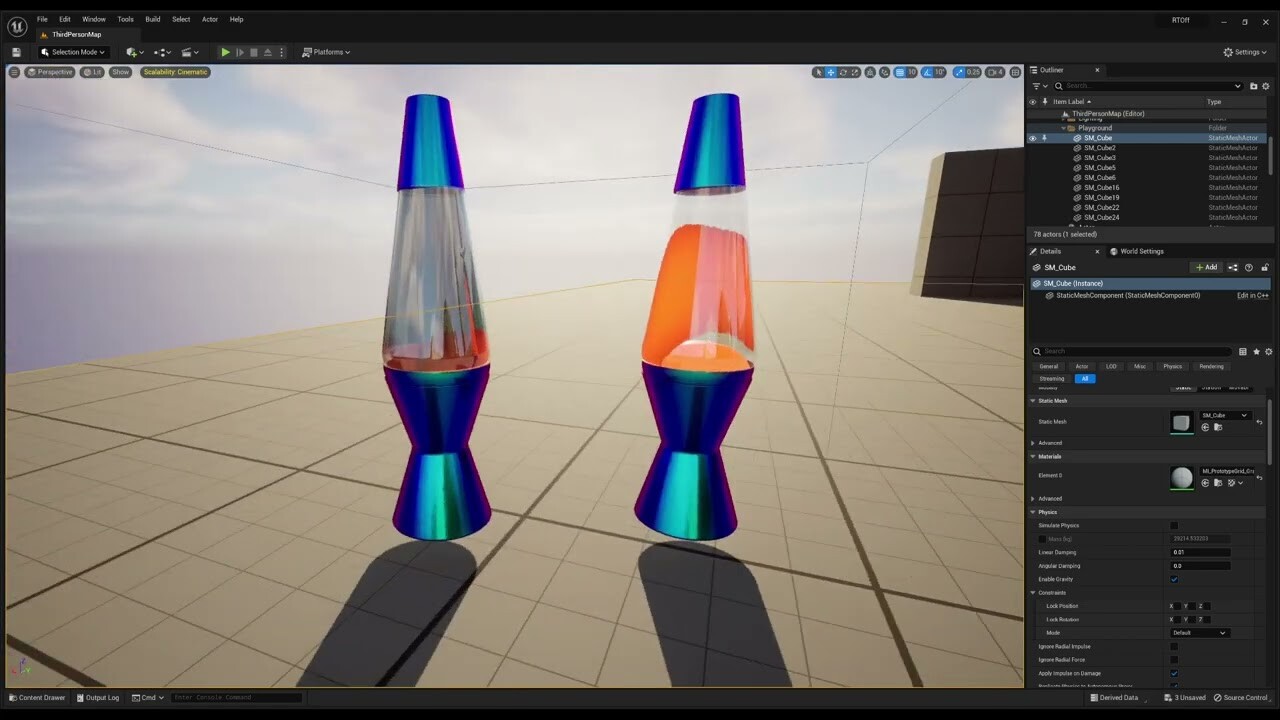The image size is (1280, 720).
Task: Disable Enable Gravity checkbox
Action: click(1174, 579)
